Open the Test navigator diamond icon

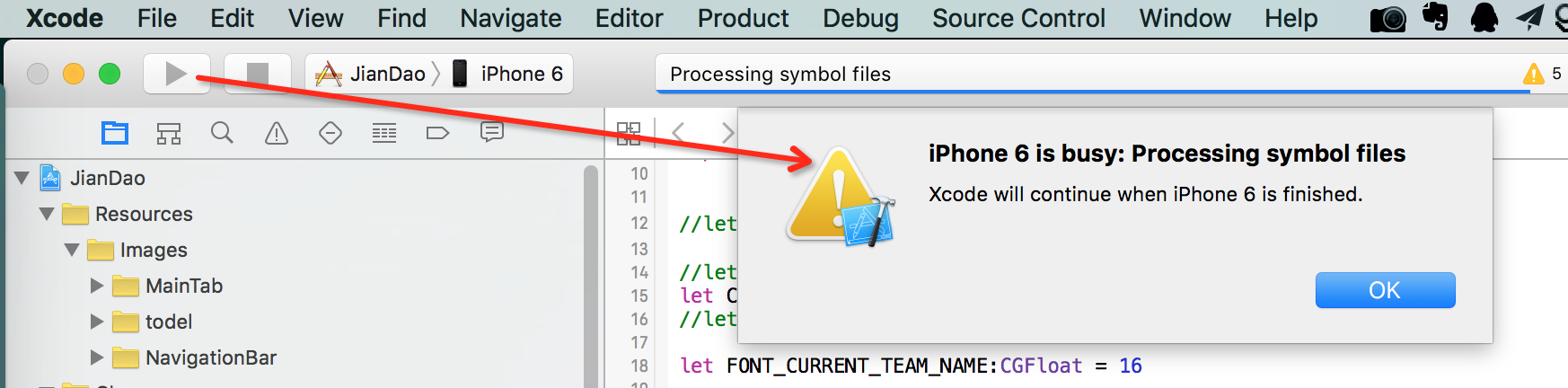click(330, 134)
